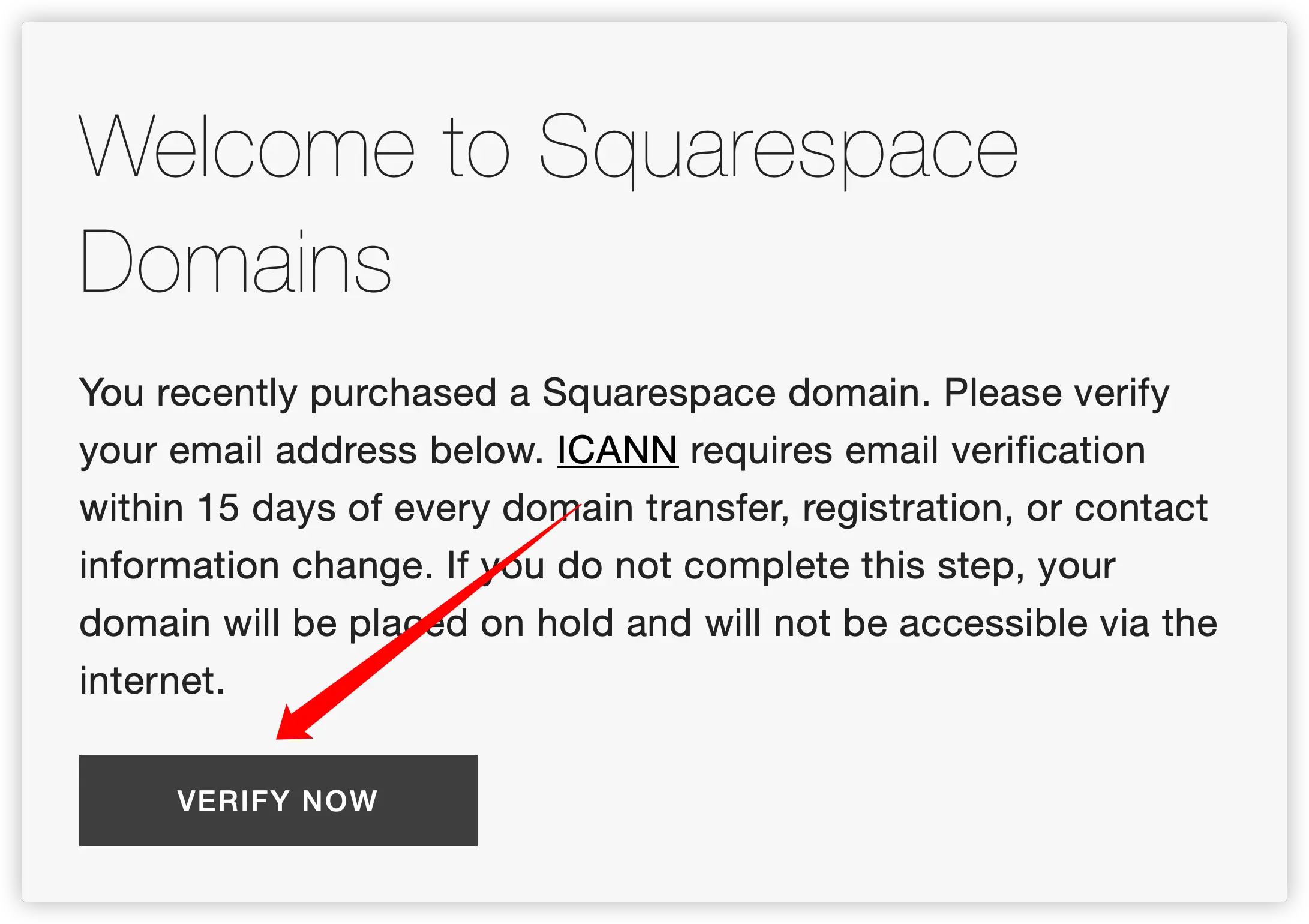Viewport: 1309px width, 924px height.
Task: Click "your email address below." text
Action: point(311,451)
